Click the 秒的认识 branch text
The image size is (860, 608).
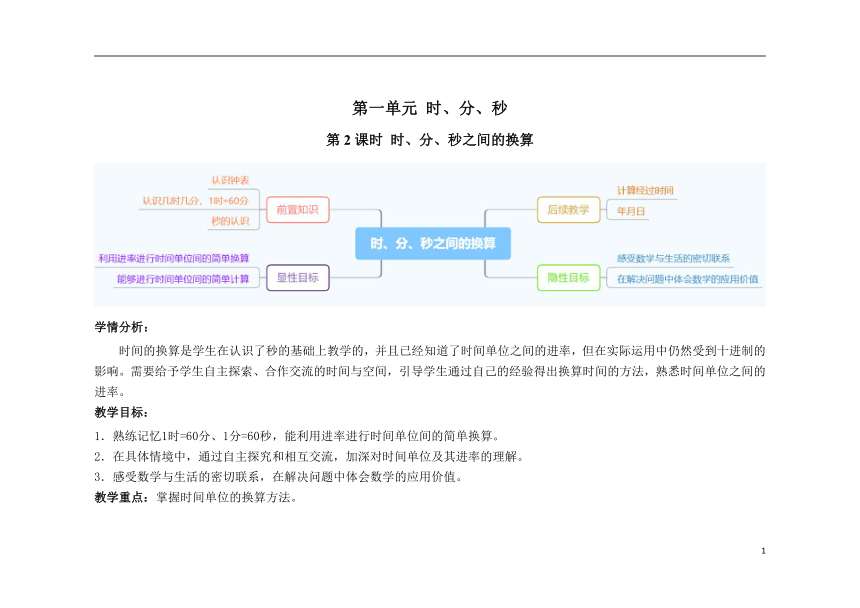[230, 221]
